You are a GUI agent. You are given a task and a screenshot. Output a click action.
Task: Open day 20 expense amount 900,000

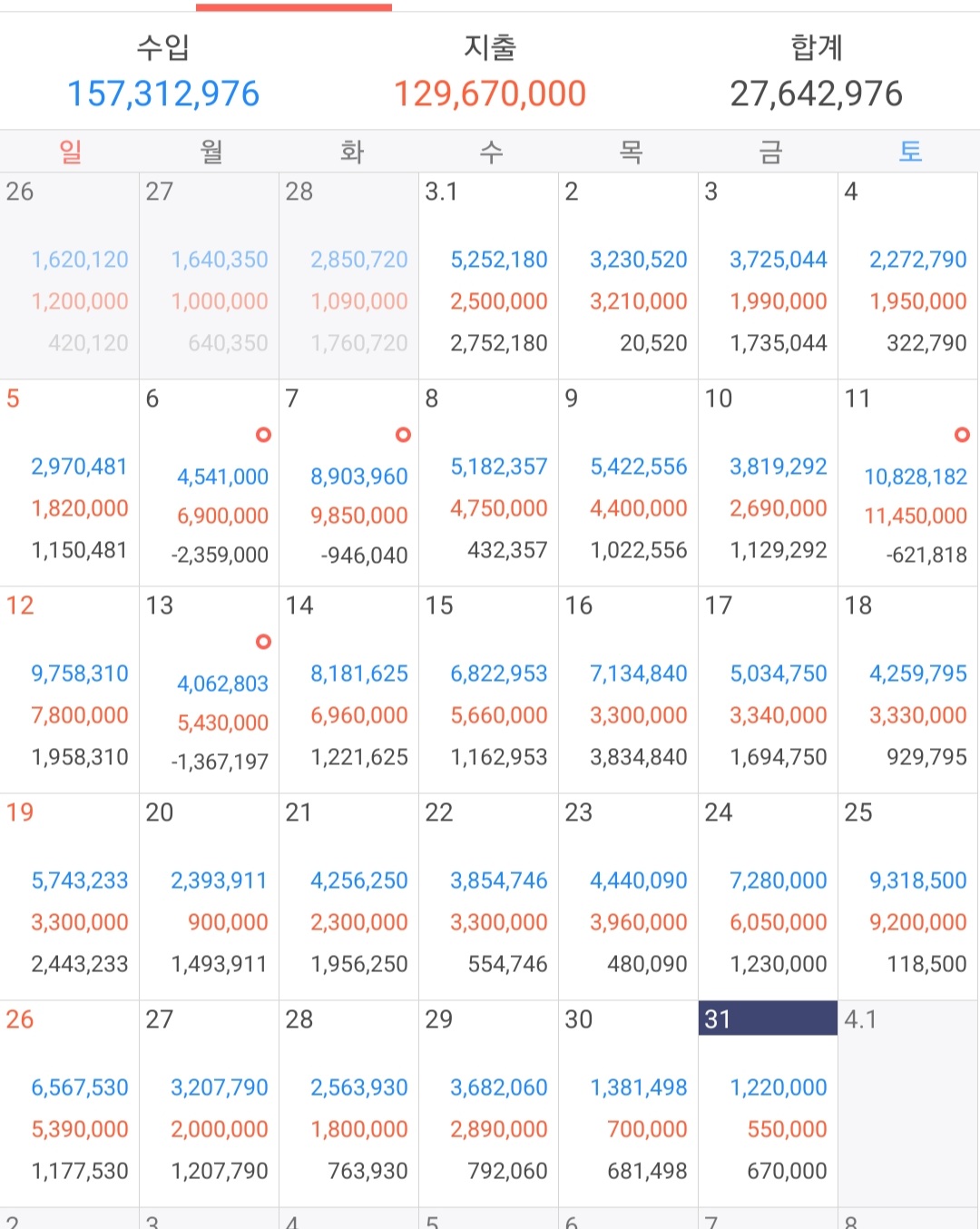click(x=228, y=922)
